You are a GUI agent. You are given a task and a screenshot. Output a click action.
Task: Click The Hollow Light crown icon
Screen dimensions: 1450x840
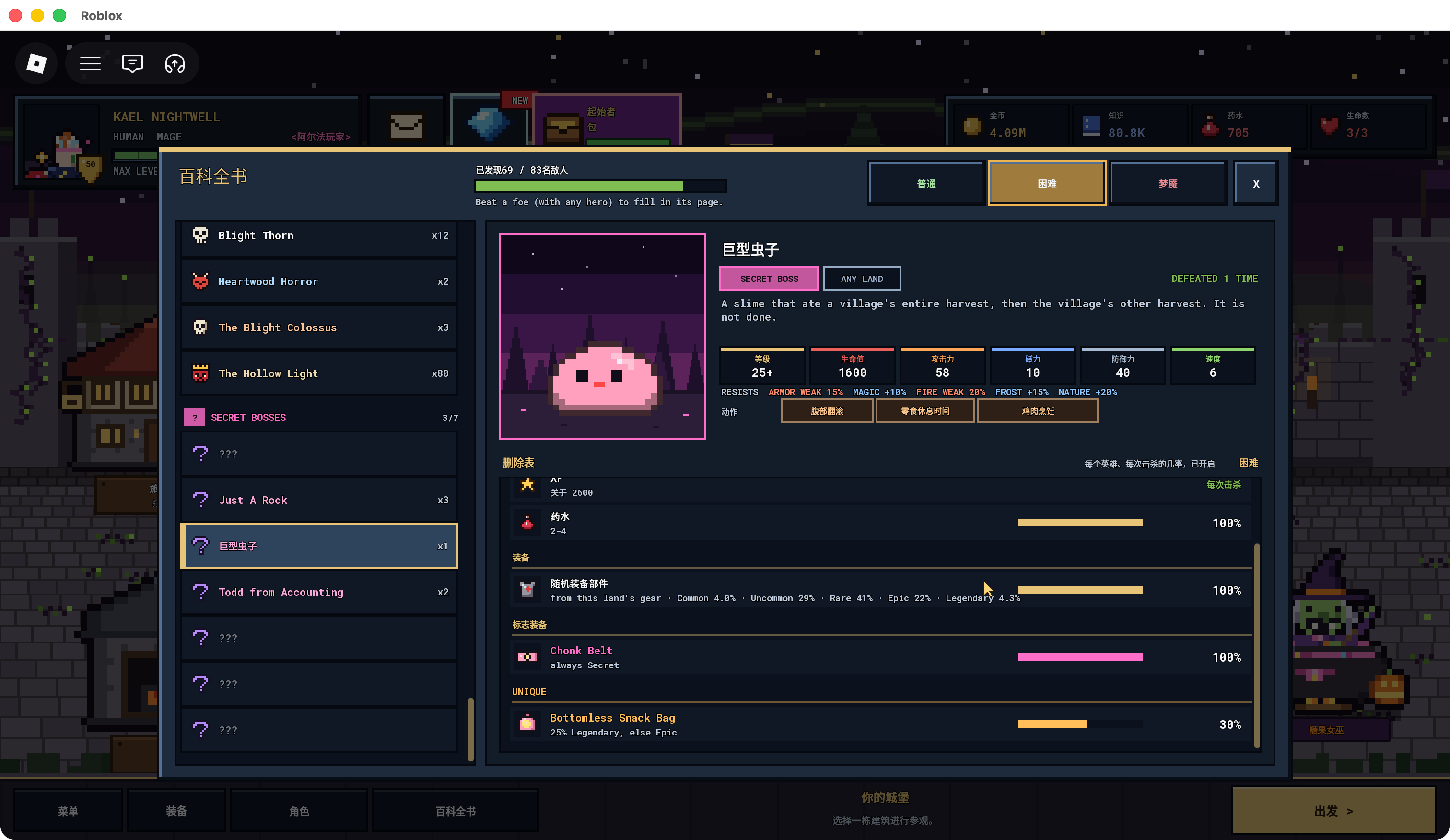click(200, 373)
